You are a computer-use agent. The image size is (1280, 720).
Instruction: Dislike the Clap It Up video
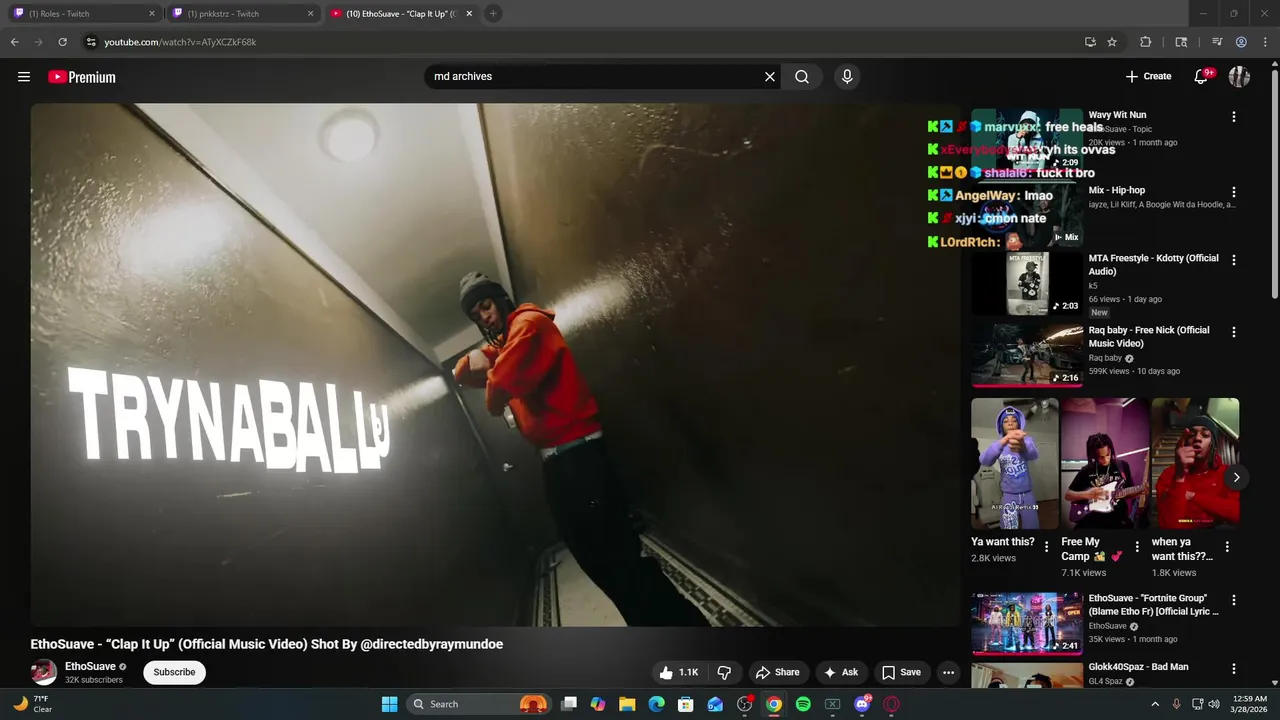point(725,673)
